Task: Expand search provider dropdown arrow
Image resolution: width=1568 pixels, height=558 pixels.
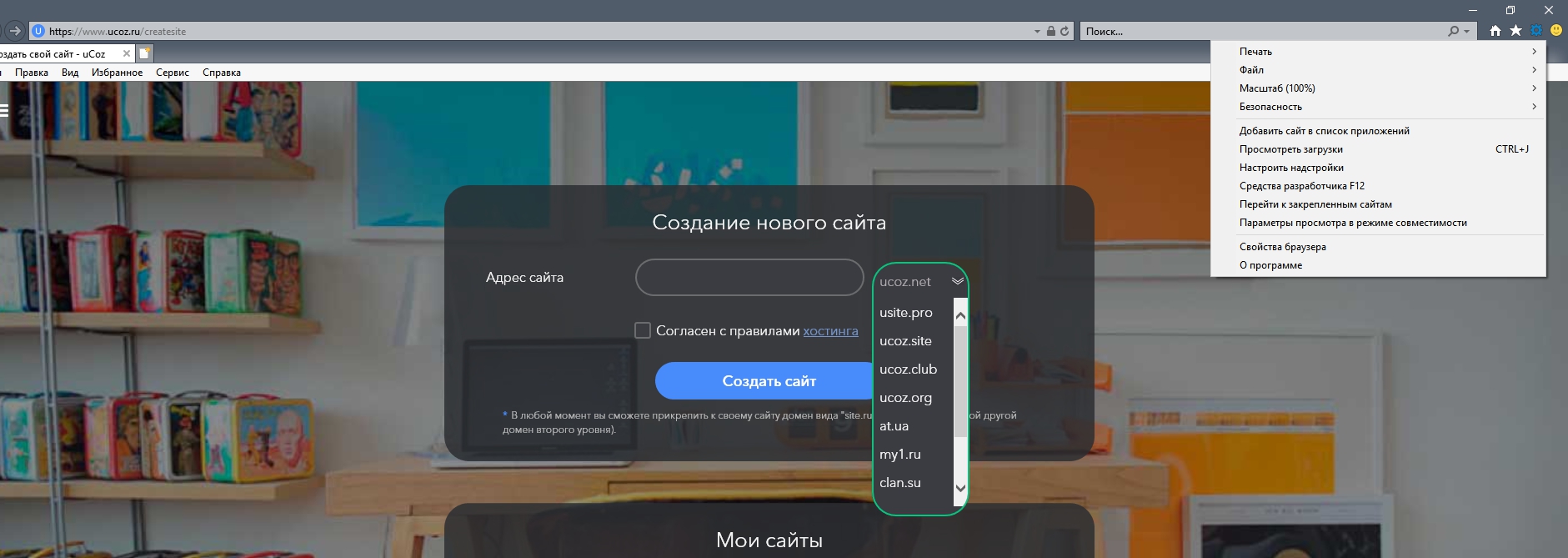Action: pyautogui.click(x=1466, y=31)
